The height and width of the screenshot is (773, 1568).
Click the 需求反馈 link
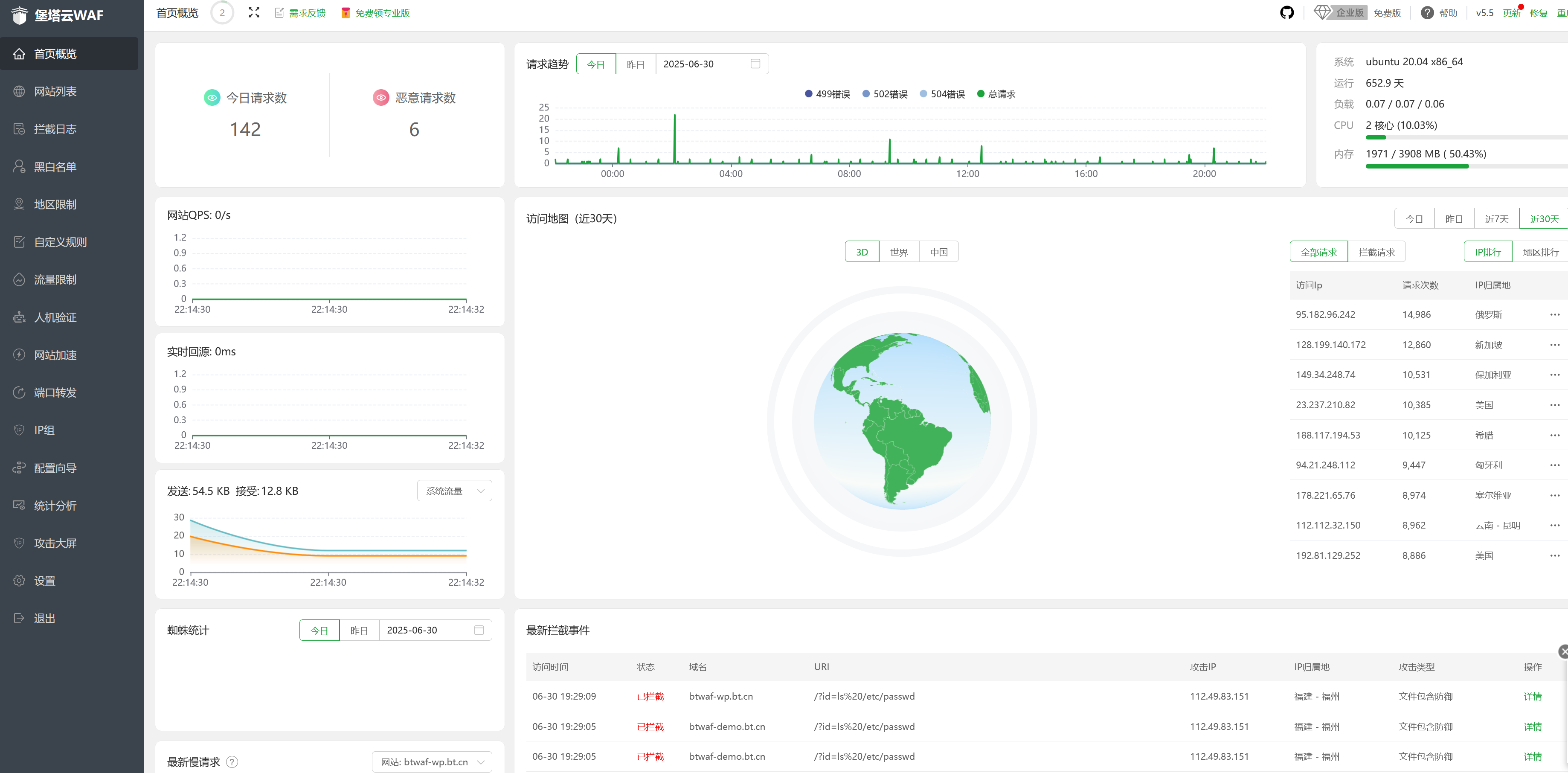307,13
